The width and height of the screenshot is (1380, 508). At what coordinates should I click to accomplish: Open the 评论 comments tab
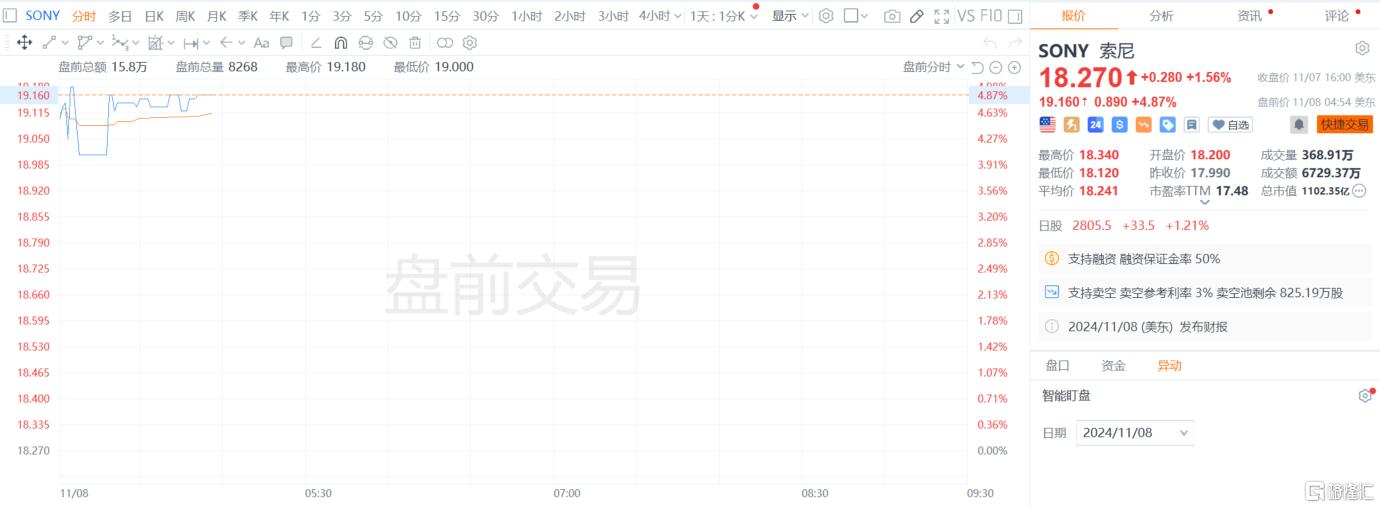(1337, 16)
